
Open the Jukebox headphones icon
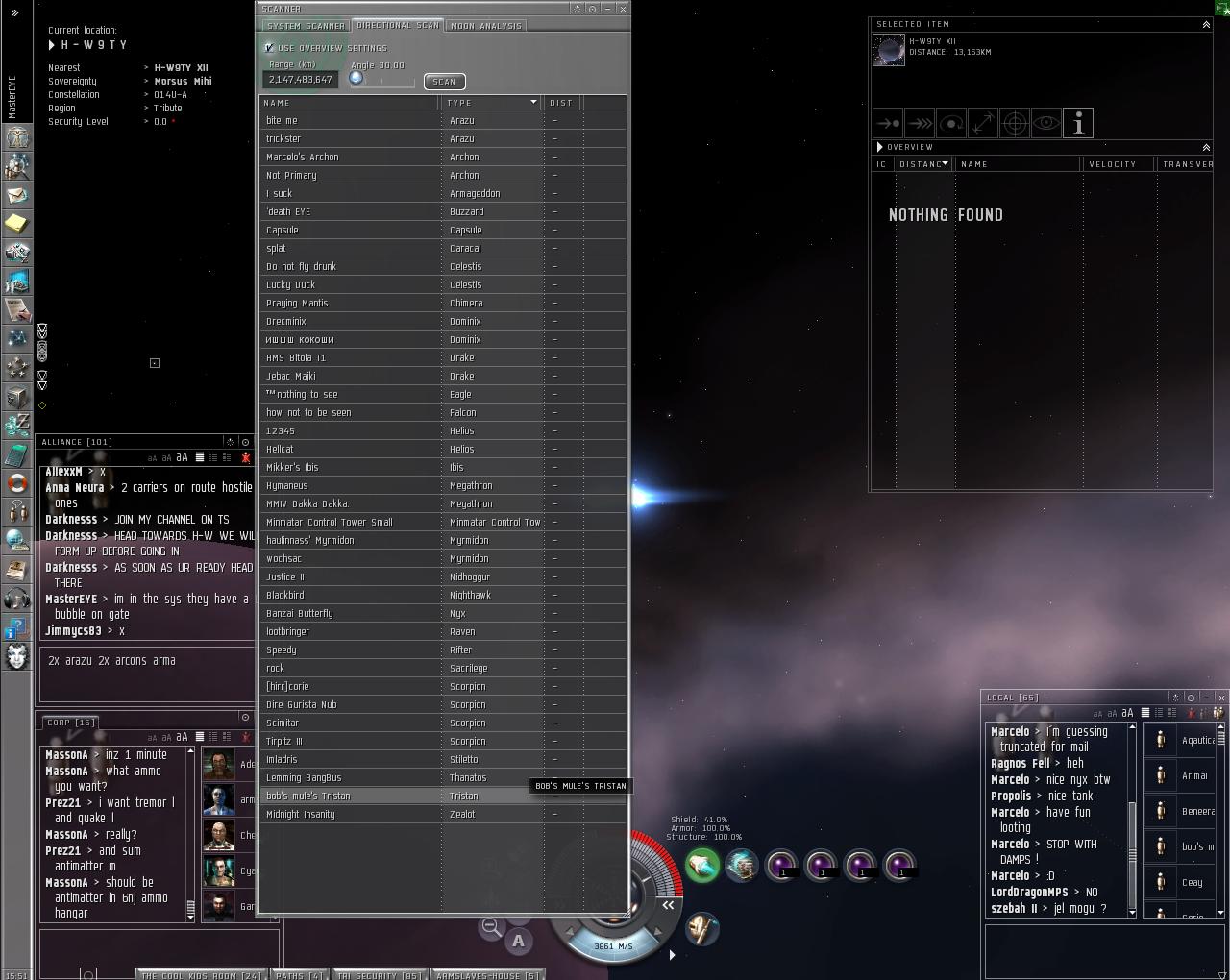[16, 599]
